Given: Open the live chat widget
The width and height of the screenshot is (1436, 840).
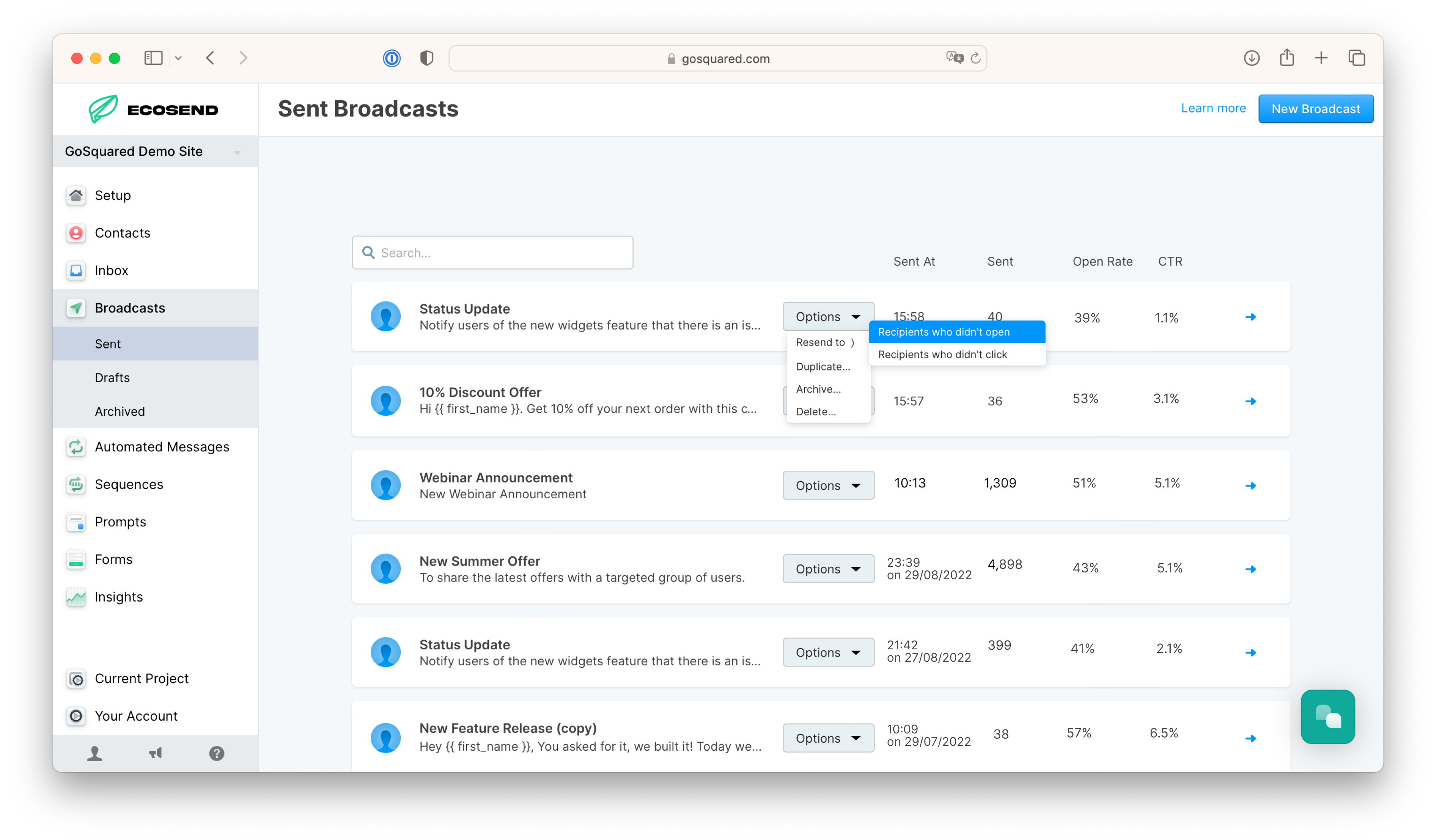Looking at the screenshot, I should pos(1328,717).
